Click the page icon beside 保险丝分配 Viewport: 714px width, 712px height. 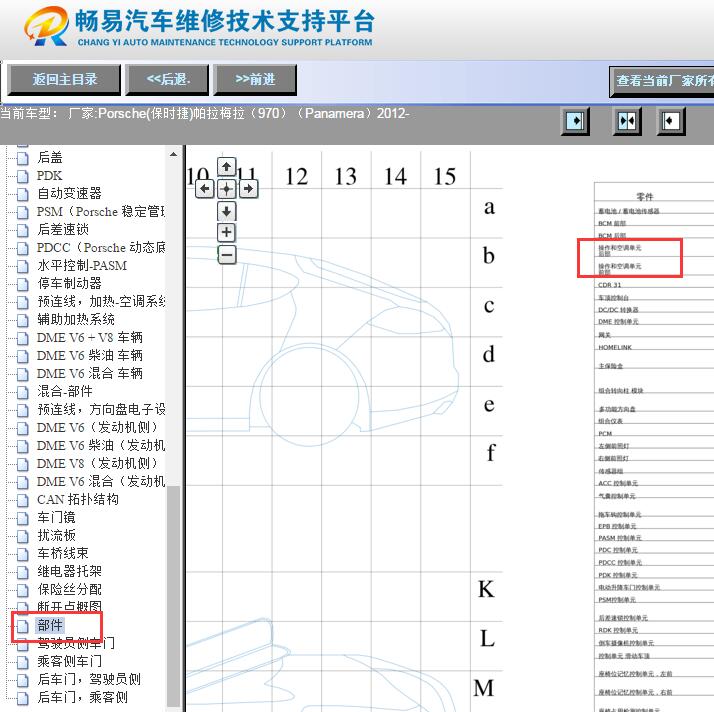[x=22, y=590]
